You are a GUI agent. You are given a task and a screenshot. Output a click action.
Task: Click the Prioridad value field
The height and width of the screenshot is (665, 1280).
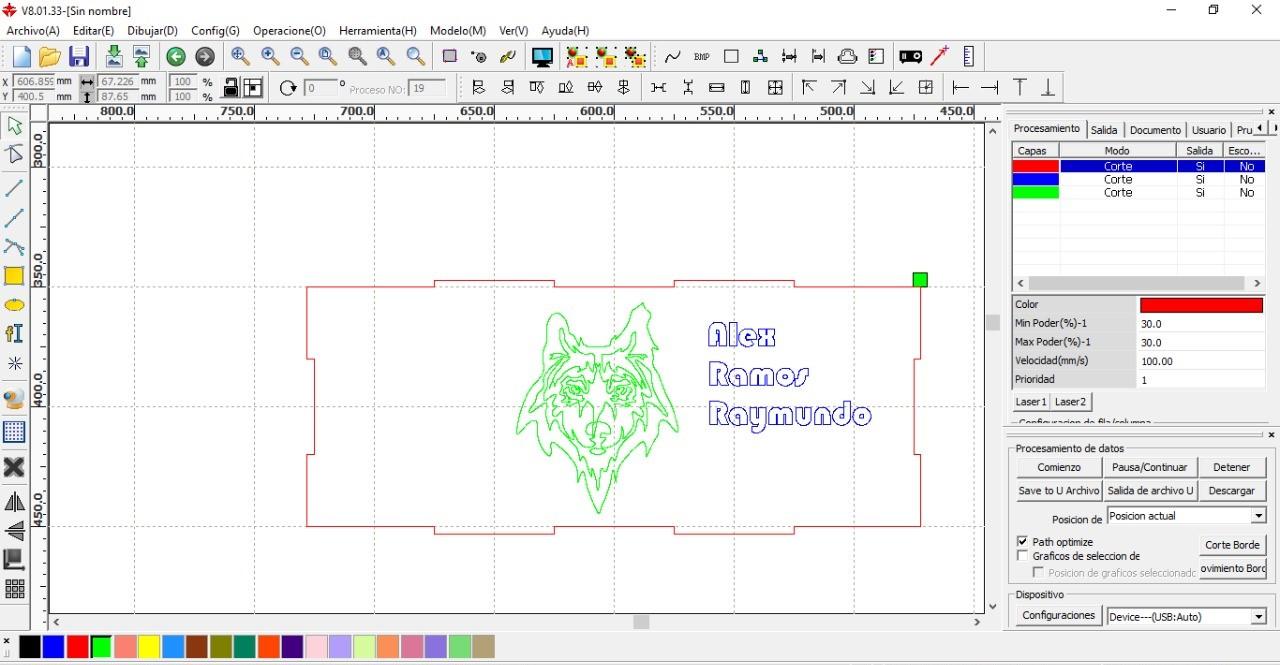point(1201,380)
